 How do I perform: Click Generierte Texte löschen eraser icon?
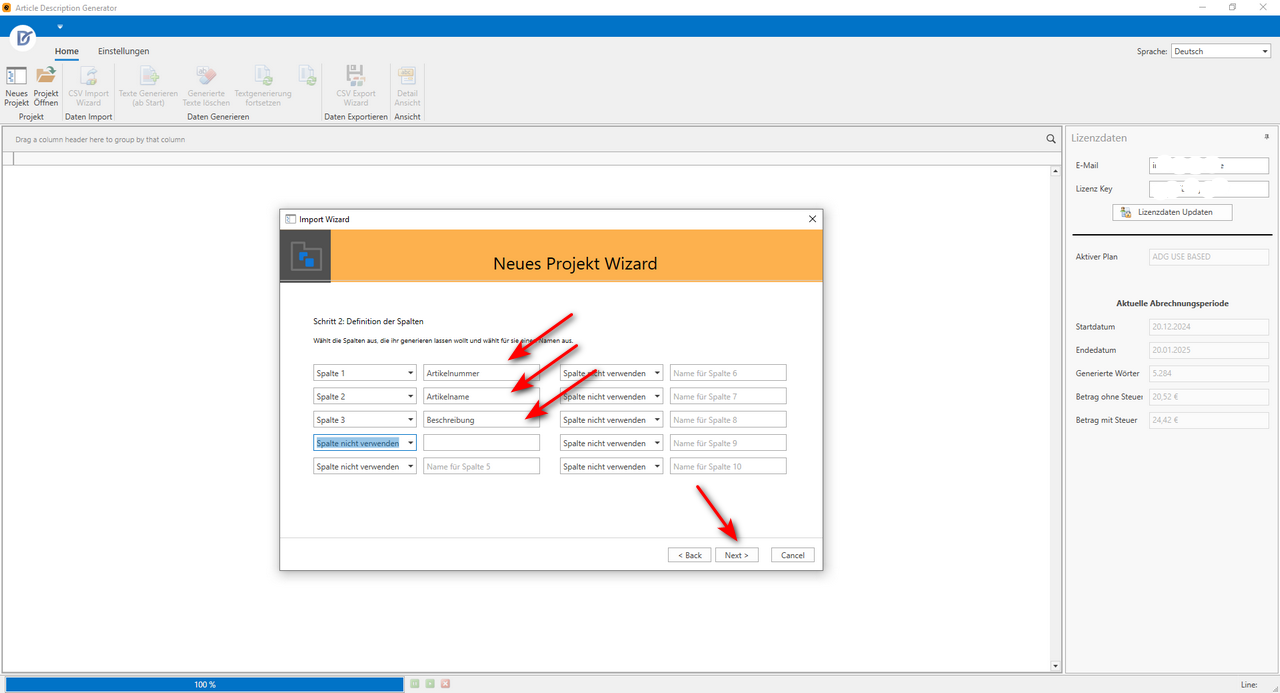click(x=206, y=76)
